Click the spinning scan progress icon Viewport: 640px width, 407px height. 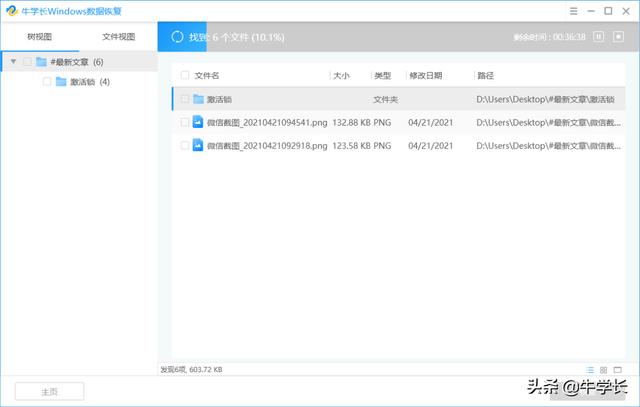(177, 37)
